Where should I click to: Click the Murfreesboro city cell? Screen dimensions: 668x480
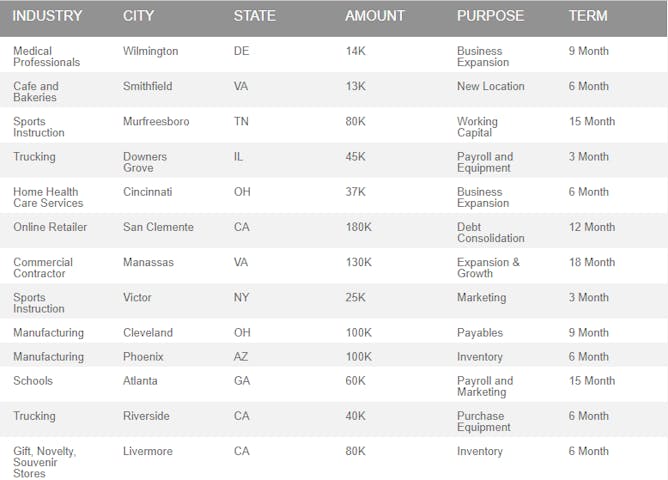click(156, 122)
